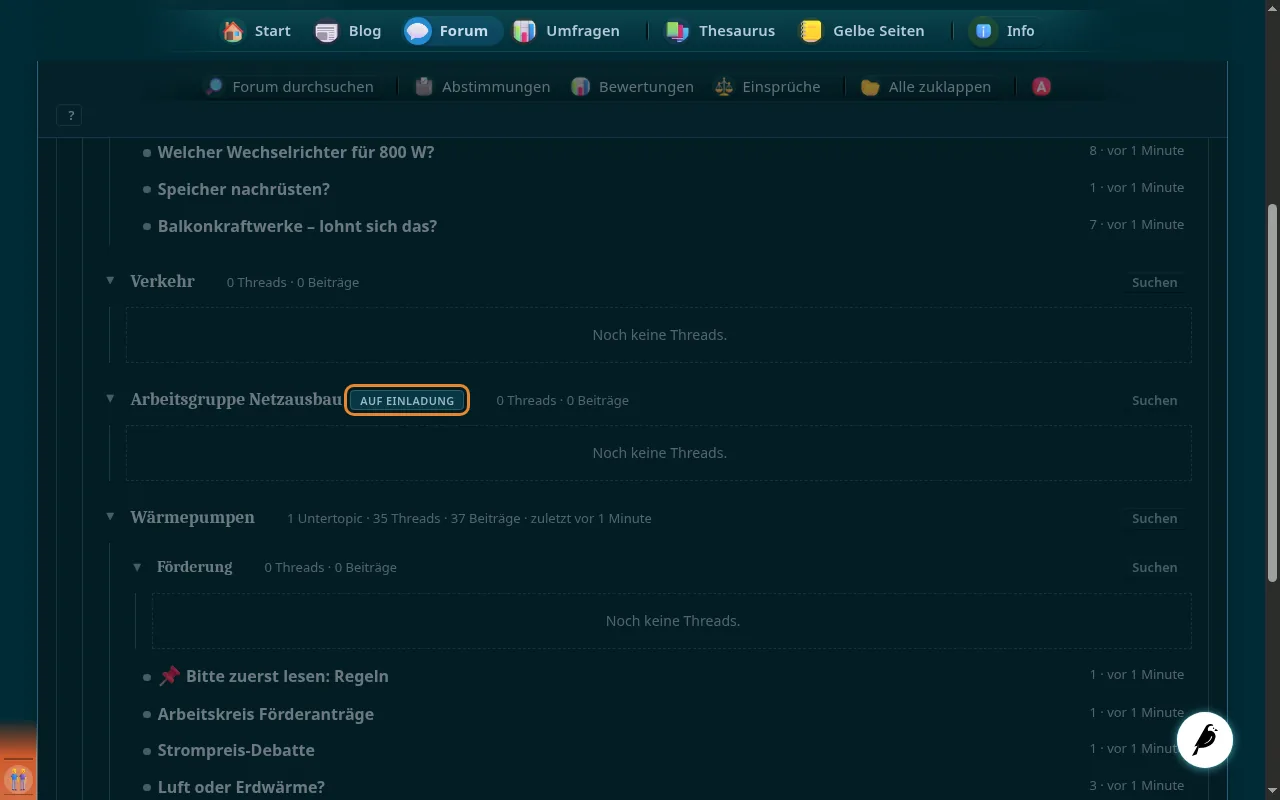Image resolution: width=1280 pixels, height=800 pixels.
Task: Click the page's vertical scrollbar thumb
Action: [x=1272, y=392]
